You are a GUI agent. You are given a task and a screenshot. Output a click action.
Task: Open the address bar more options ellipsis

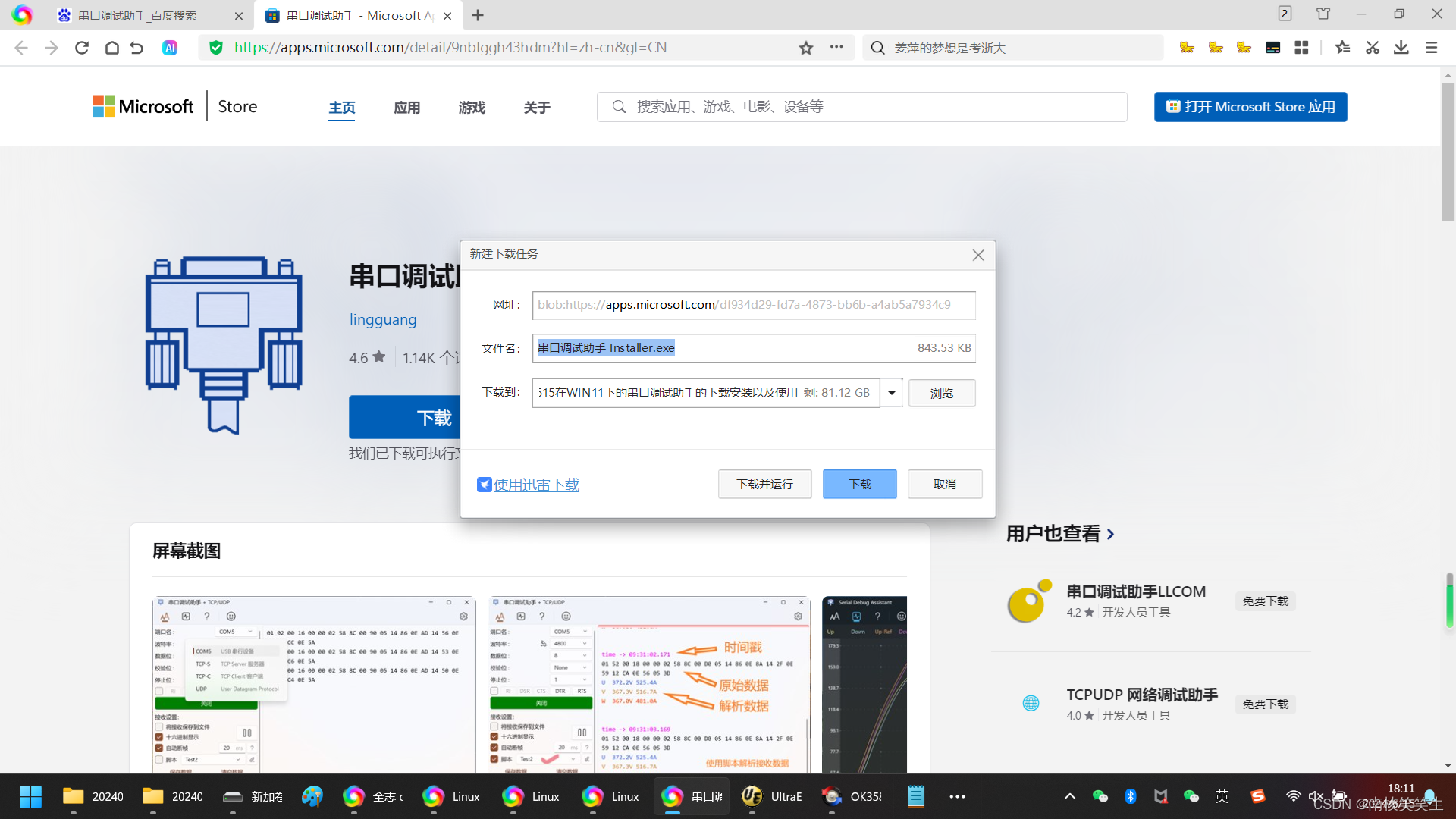[x=836, y=47]
